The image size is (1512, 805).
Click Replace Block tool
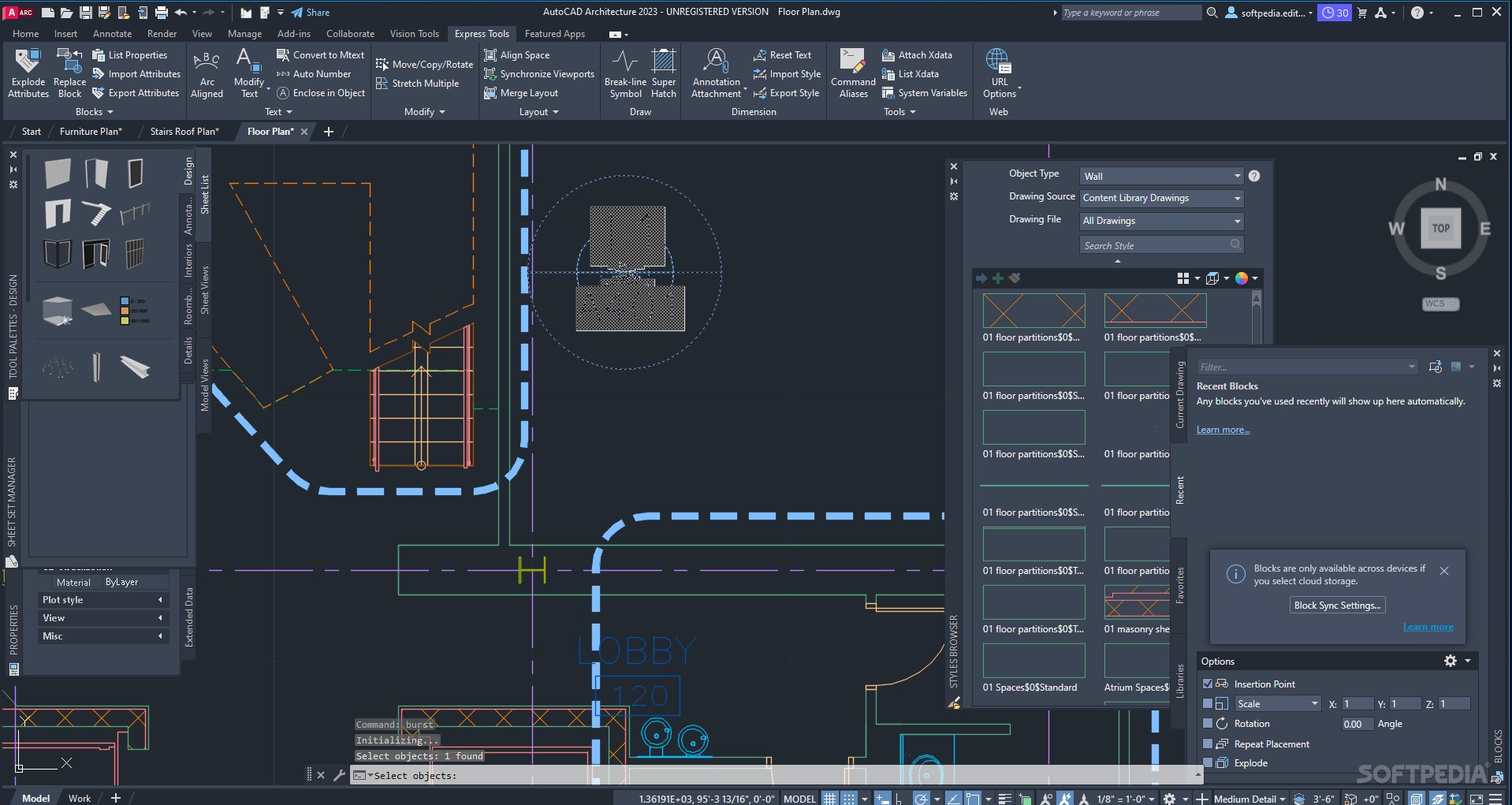(x=69, y=73)
